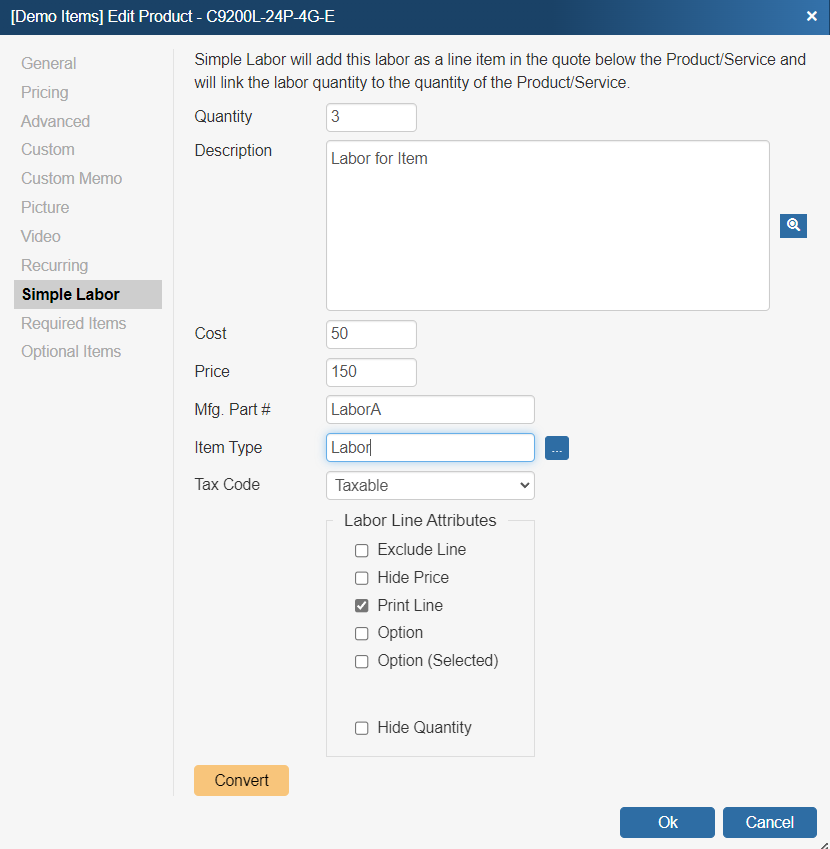Switch to the General tab
The height and width of the screenshot is (849, 830).
(49, 64)
